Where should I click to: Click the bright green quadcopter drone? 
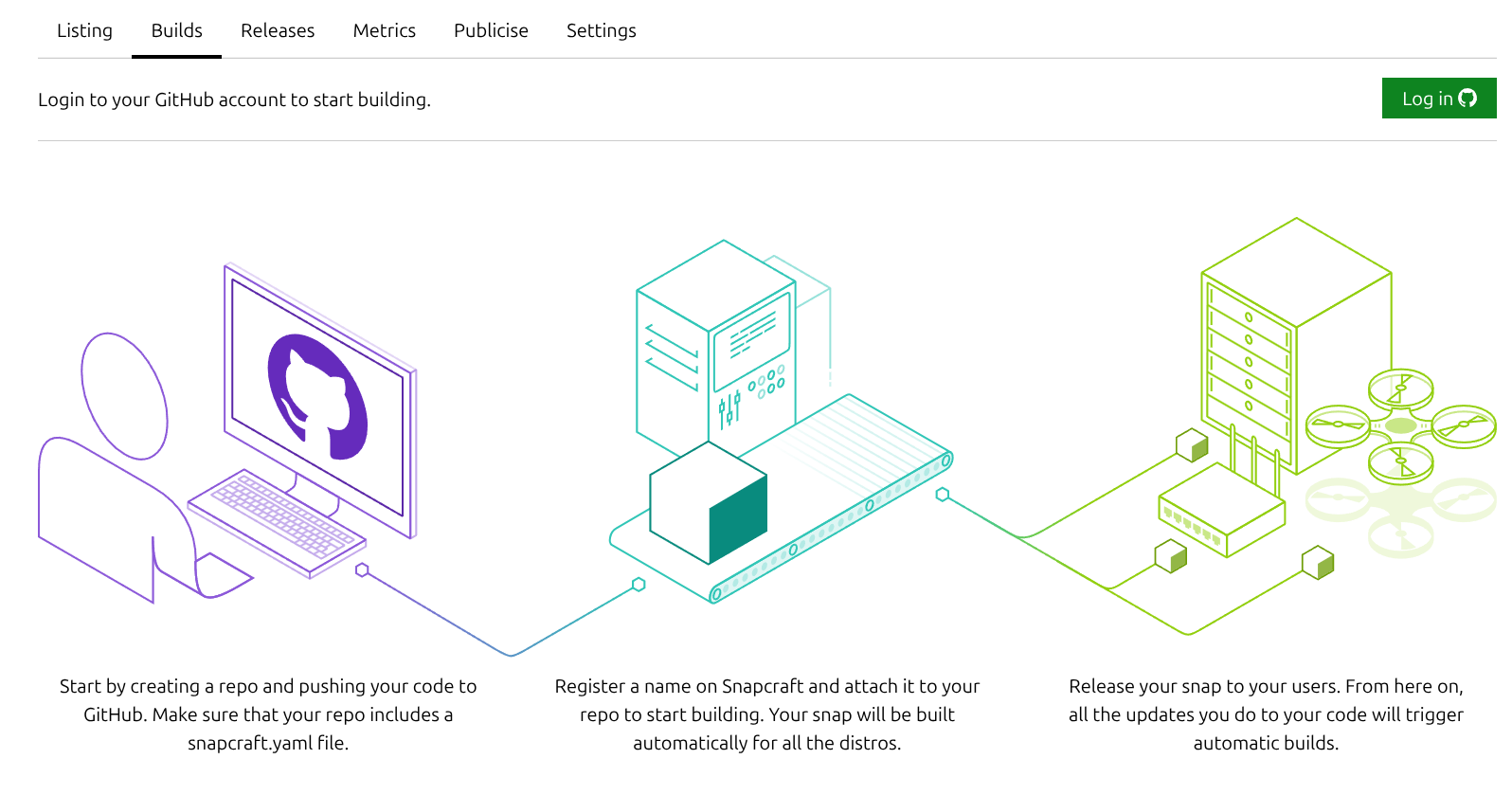tap(1400, 425)
